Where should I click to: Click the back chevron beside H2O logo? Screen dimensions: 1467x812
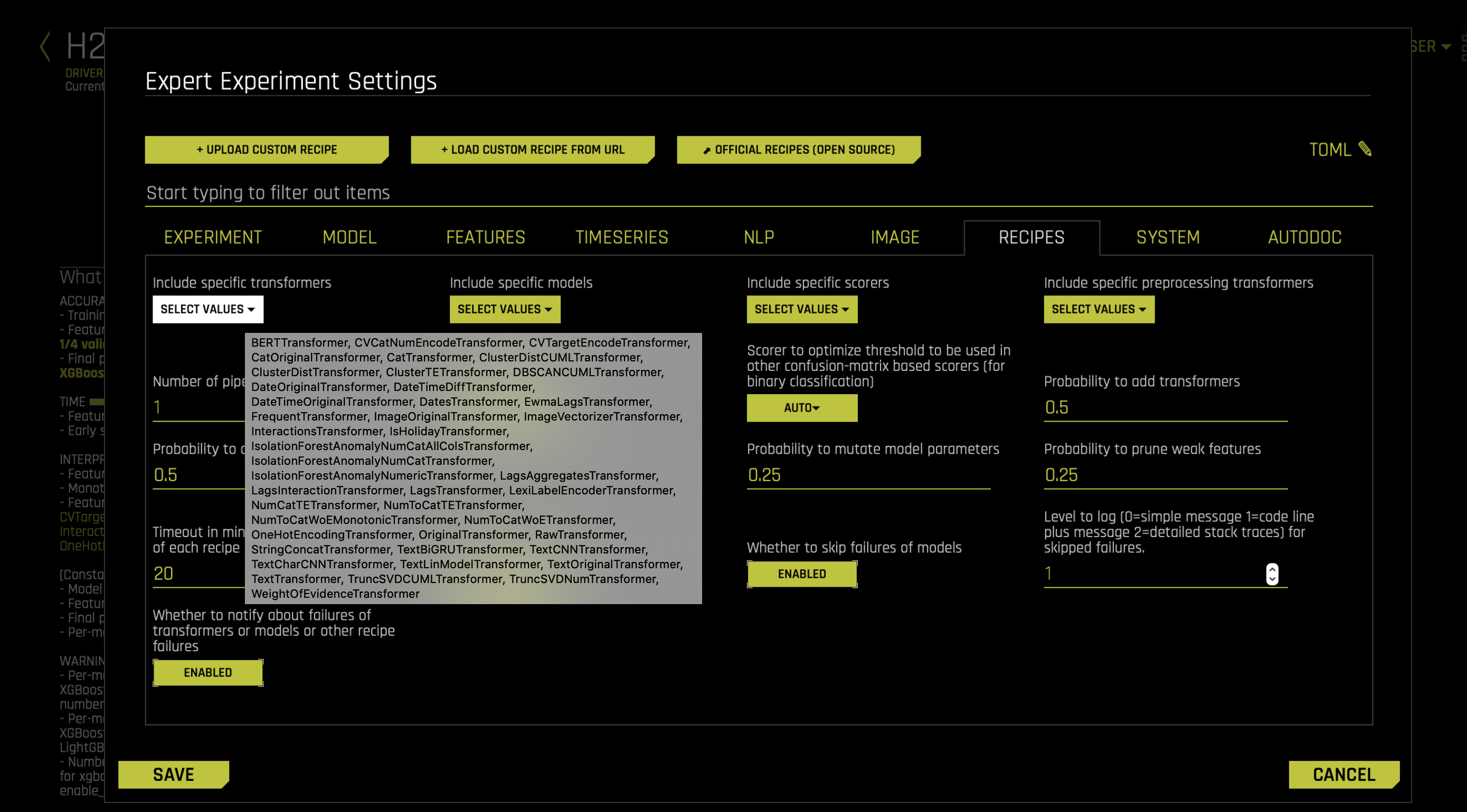pos(45,46)
